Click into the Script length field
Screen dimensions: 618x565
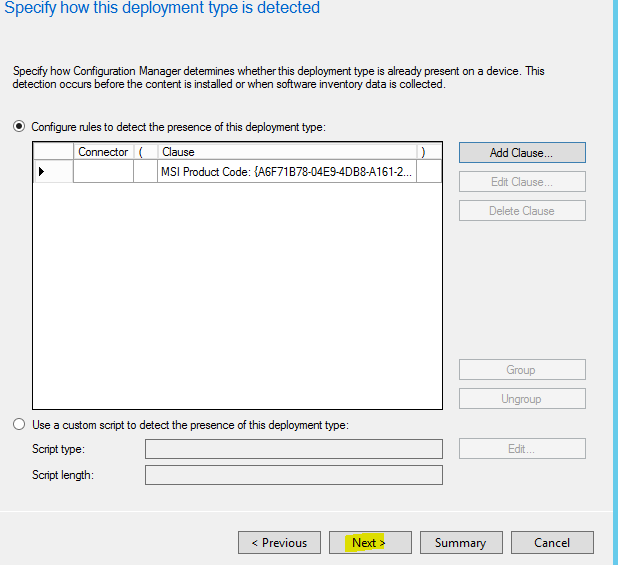point(293,475)
